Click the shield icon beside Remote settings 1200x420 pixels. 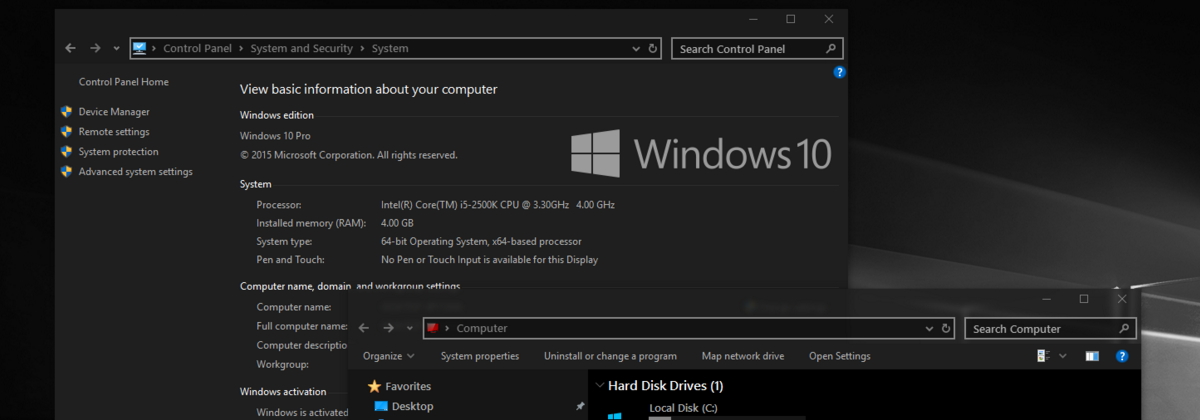(66, 132)
